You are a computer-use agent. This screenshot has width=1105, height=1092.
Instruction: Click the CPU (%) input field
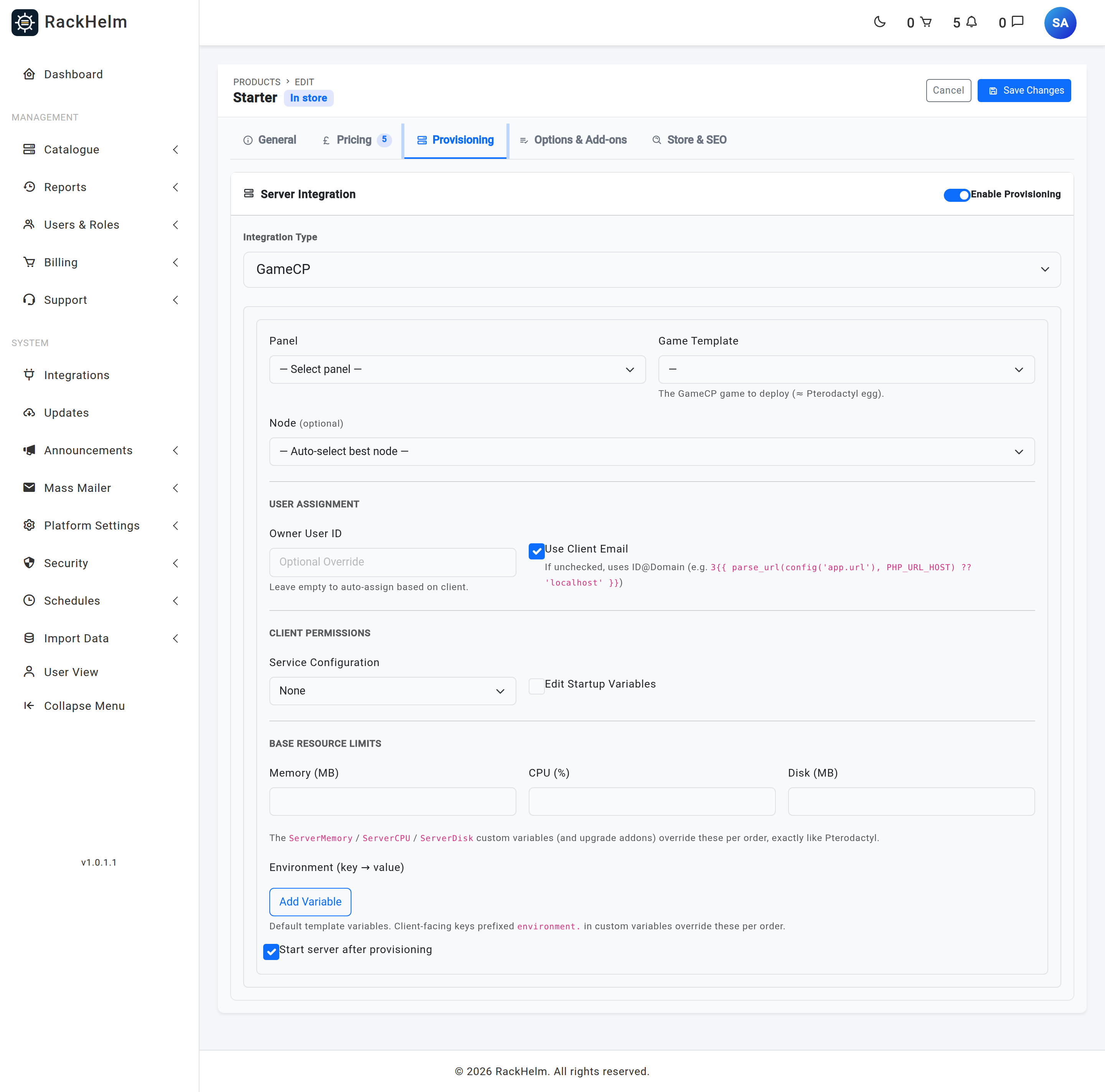tap(652, 802)
